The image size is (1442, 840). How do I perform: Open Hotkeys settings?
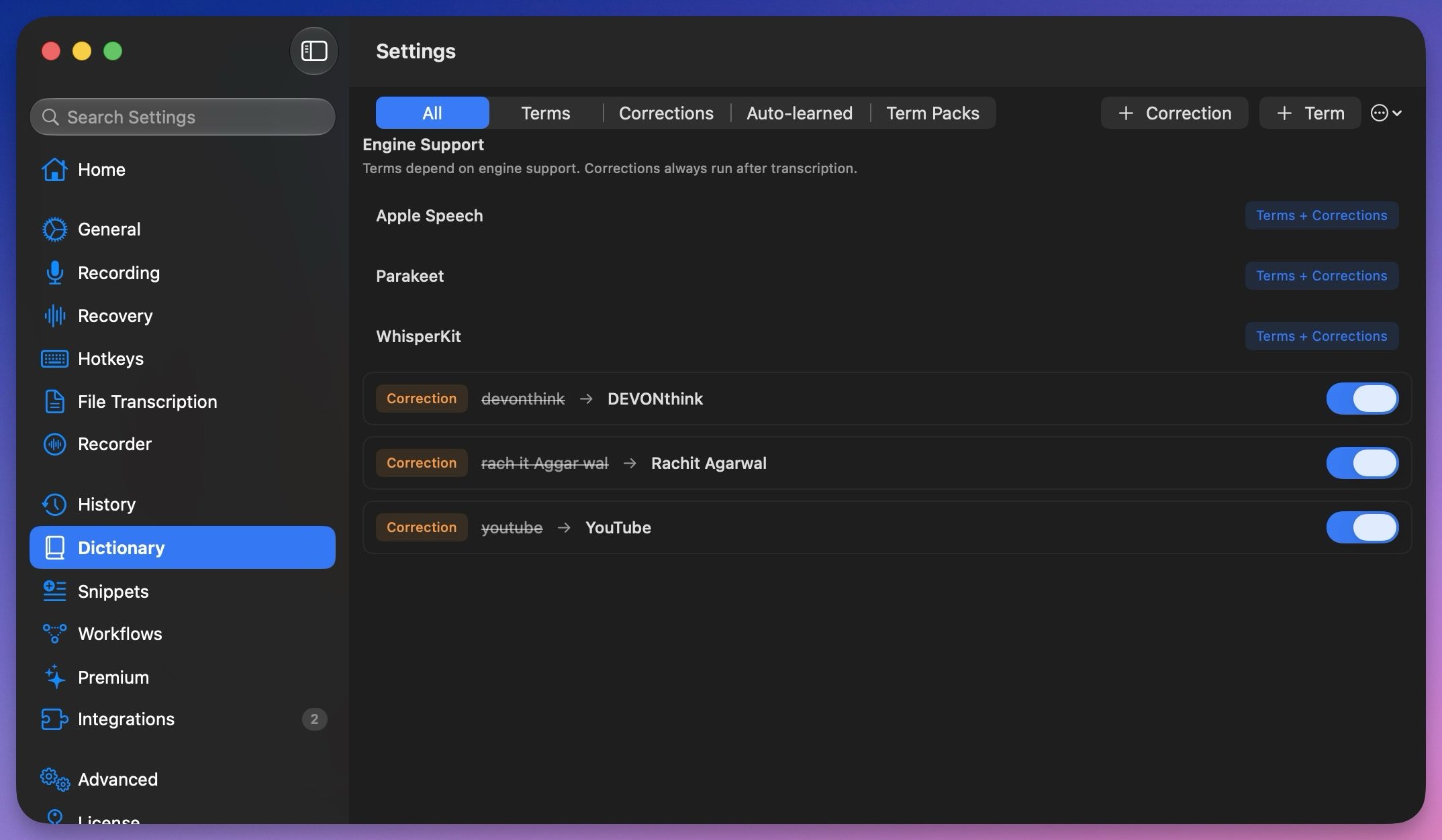[x=183, y=359]
